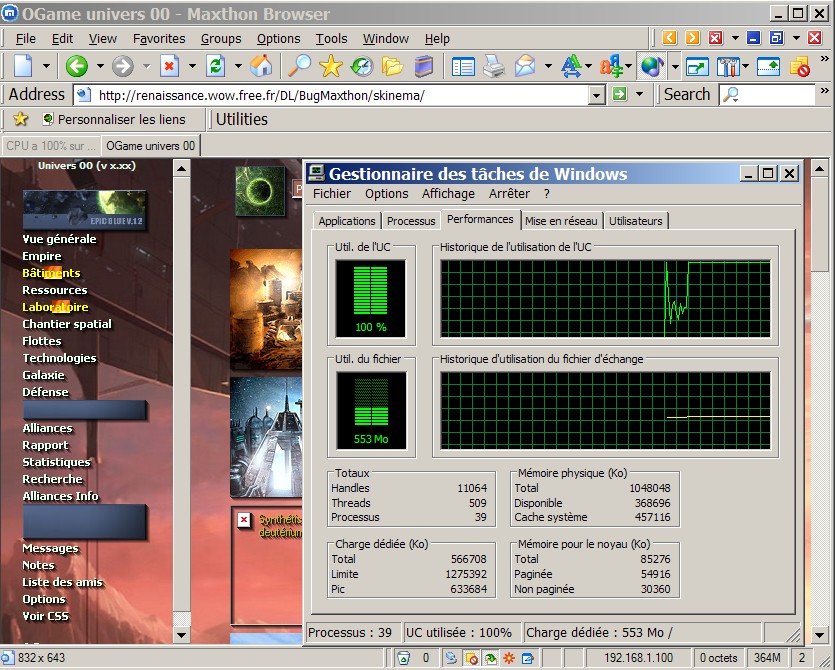Print the page using the printer icon
835x670 pixels.
[494, 67]
